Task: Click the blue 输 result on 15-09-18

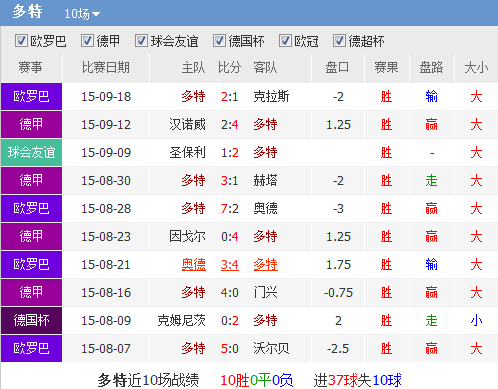Action: [431, 97]
